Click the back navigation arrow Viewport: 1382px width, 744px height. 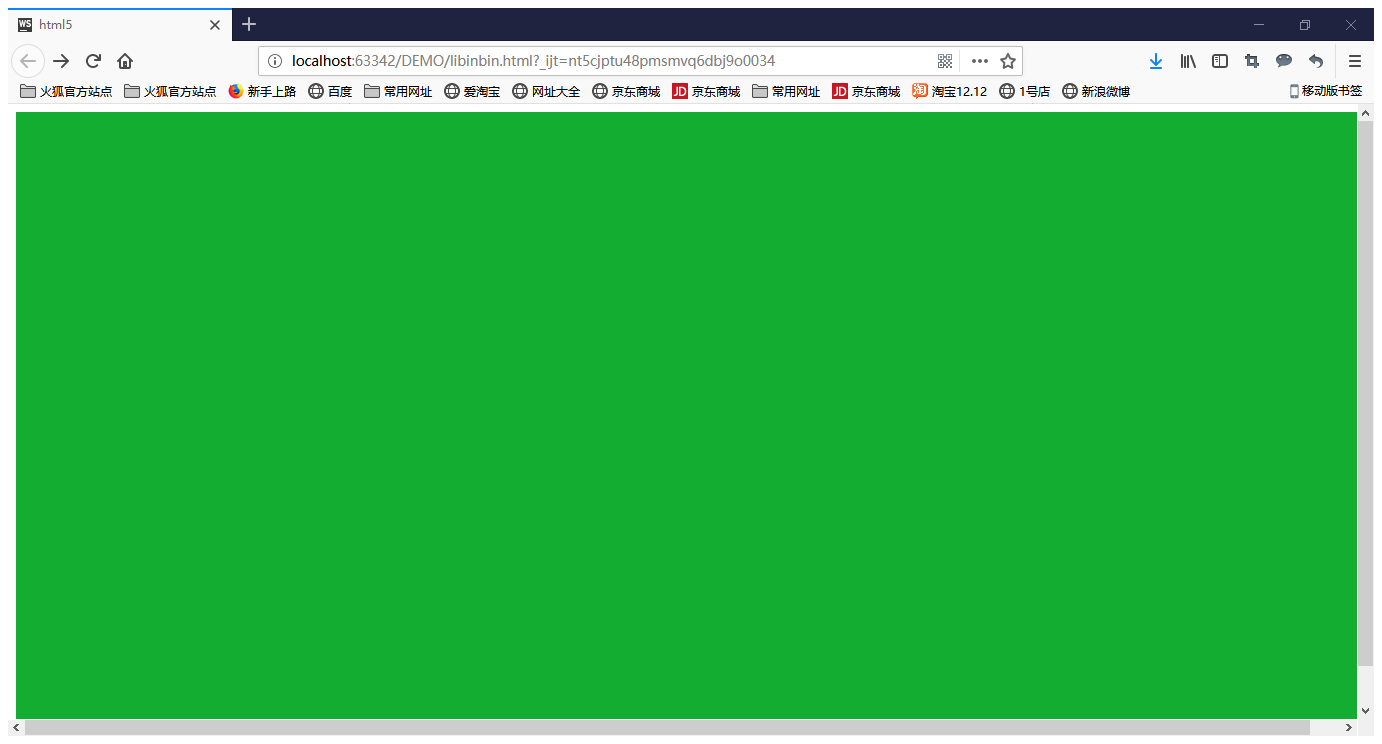(28, 61)
